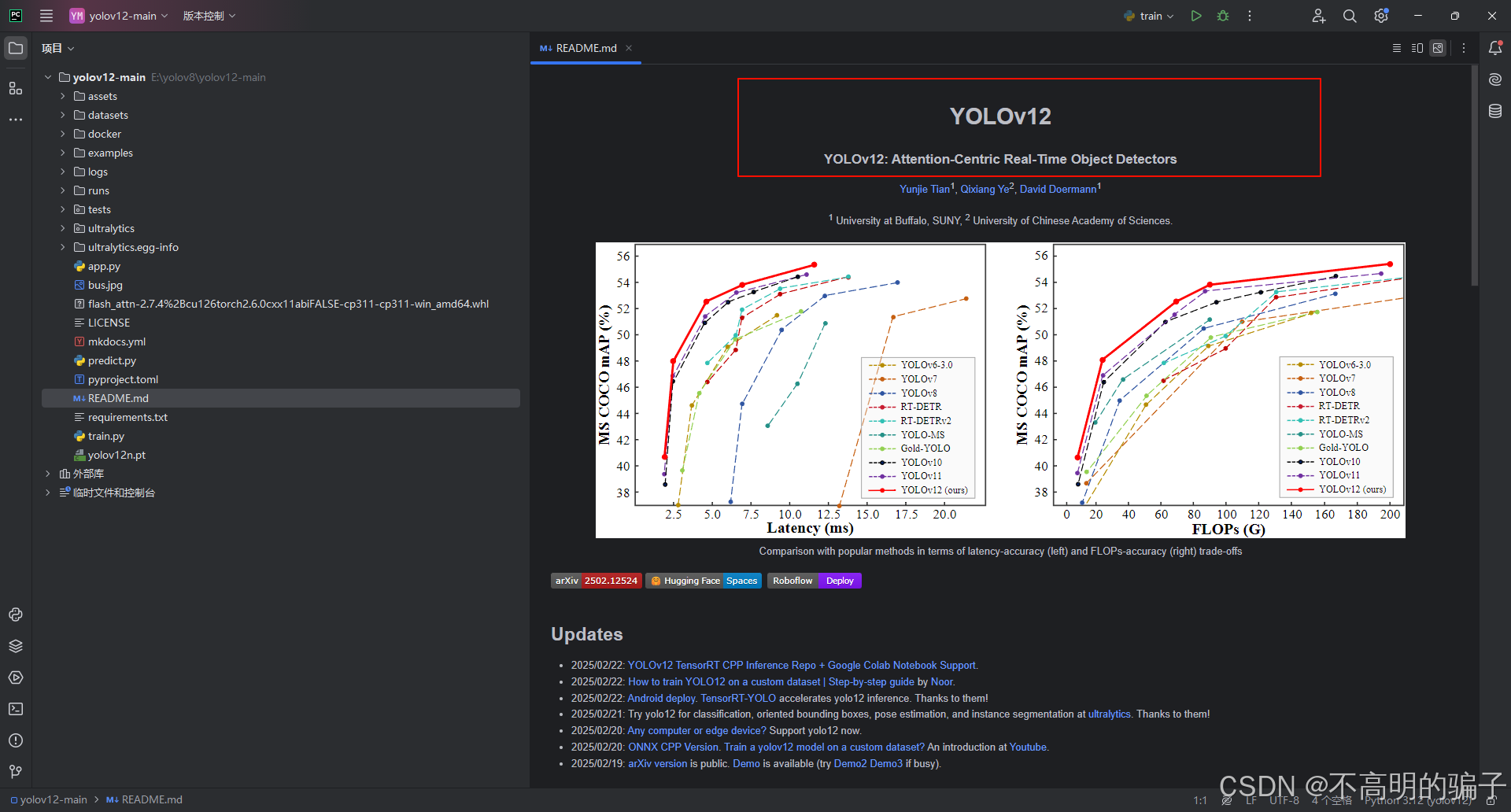Show more tool windows ellipsis
The height and width of the screenshot is (812, 1511).
16,120
